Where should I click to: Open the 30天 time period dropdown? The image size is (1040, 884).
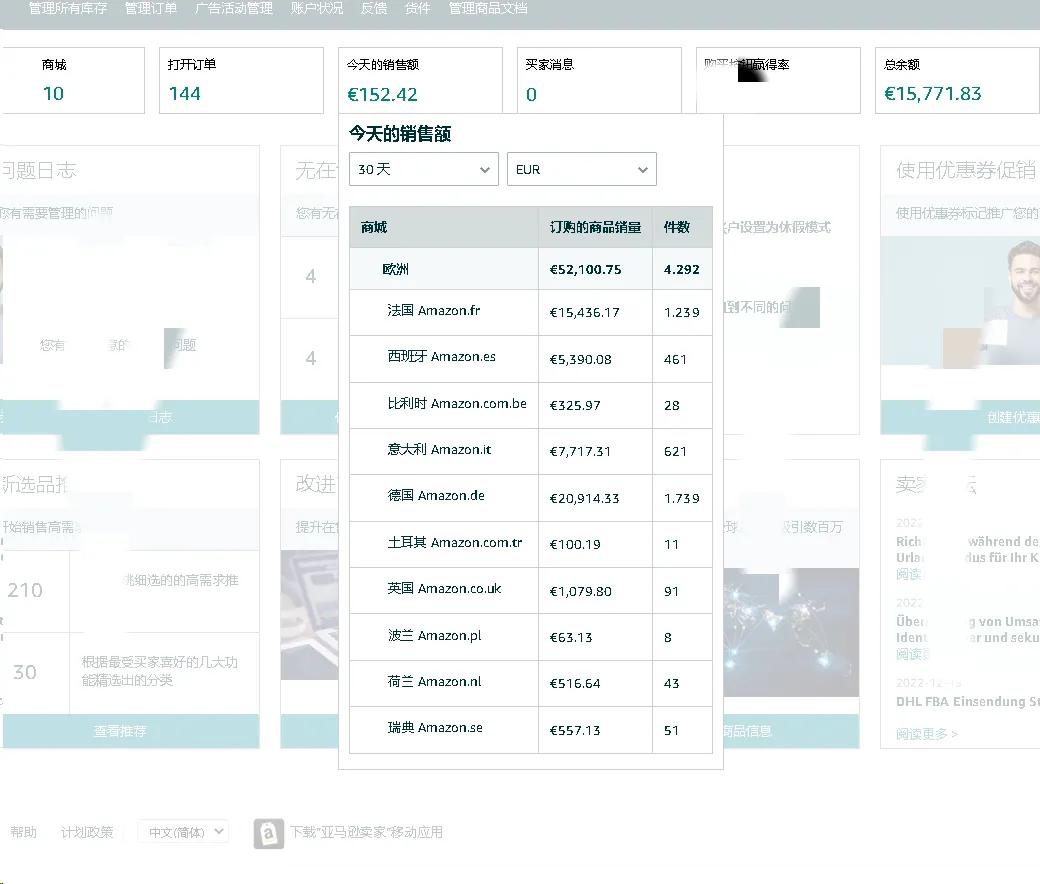click(422, 169)
